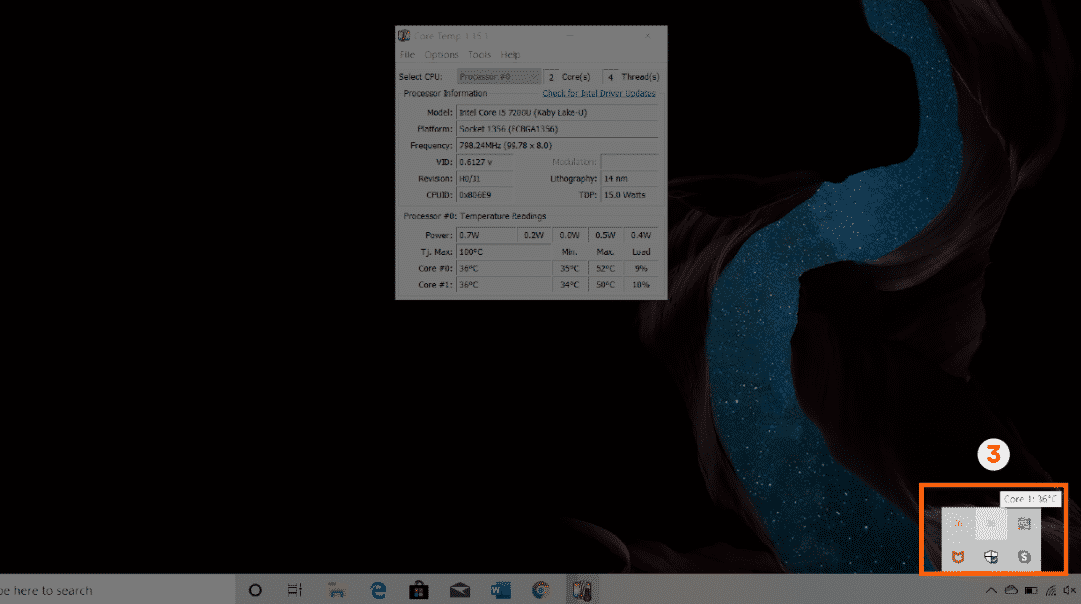Open Task View on the taskbar

click(x=295, y=590)
